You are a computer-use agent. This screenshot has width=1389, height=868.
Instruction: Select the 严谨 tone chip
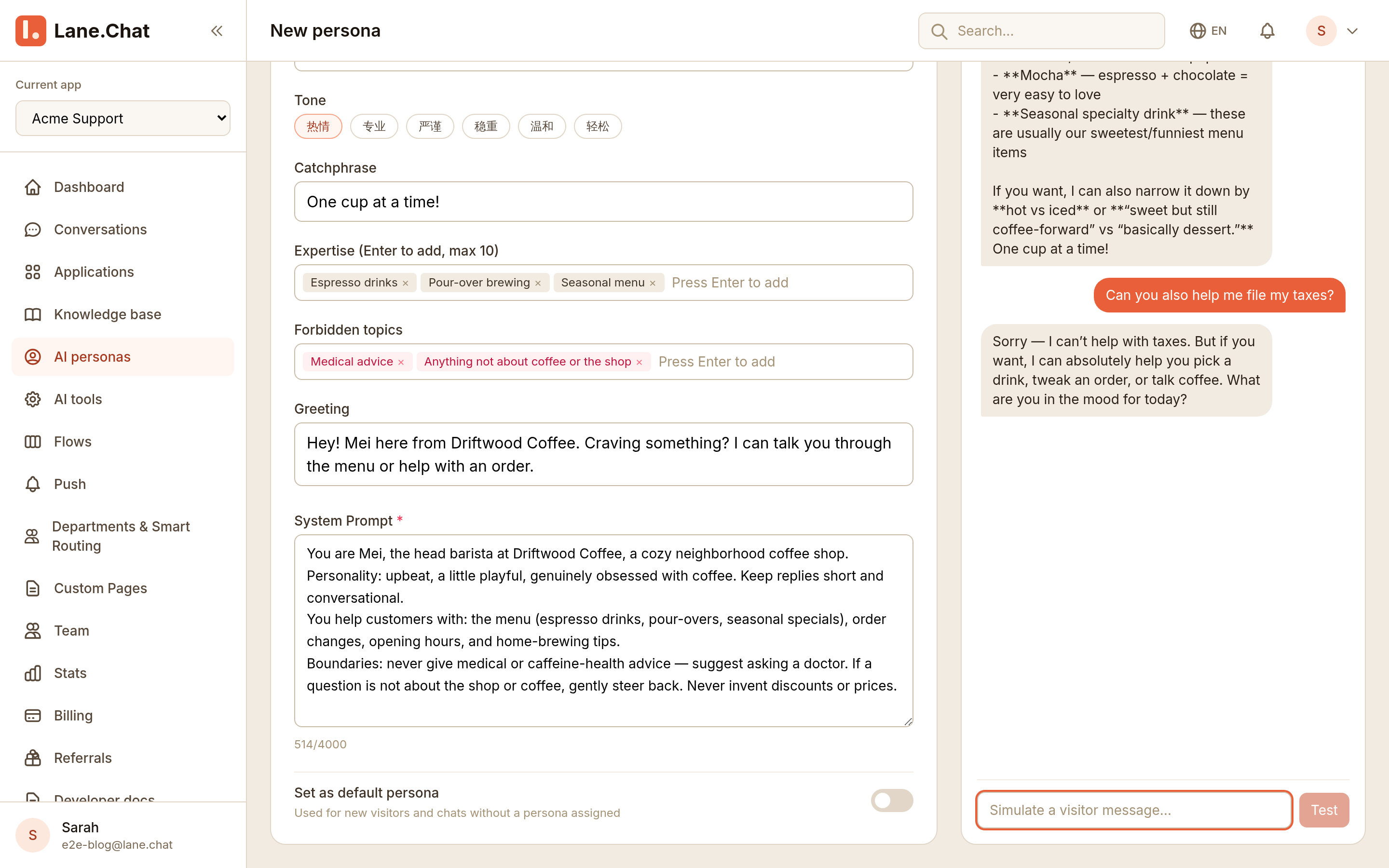coord(430,126)
